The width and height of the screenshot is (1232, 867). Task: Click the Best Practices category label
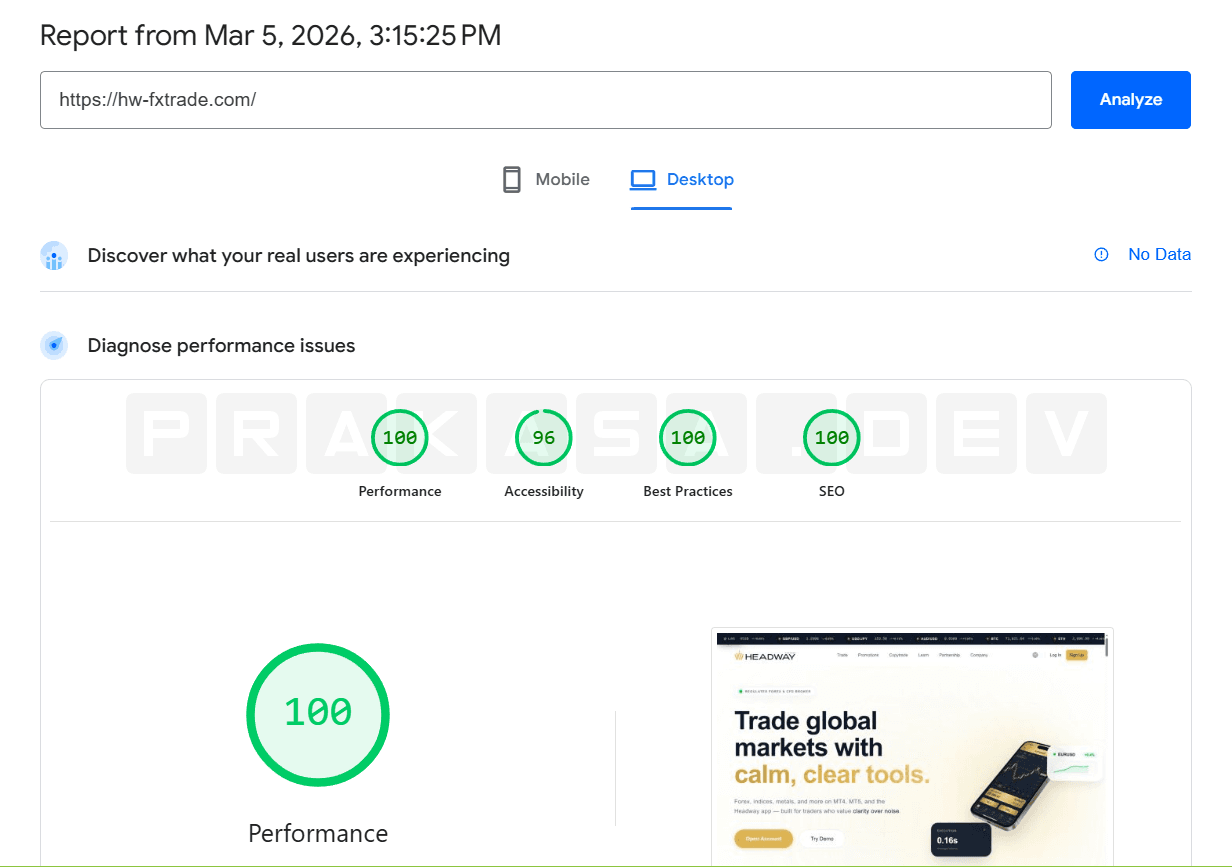(x=688, y=491)
